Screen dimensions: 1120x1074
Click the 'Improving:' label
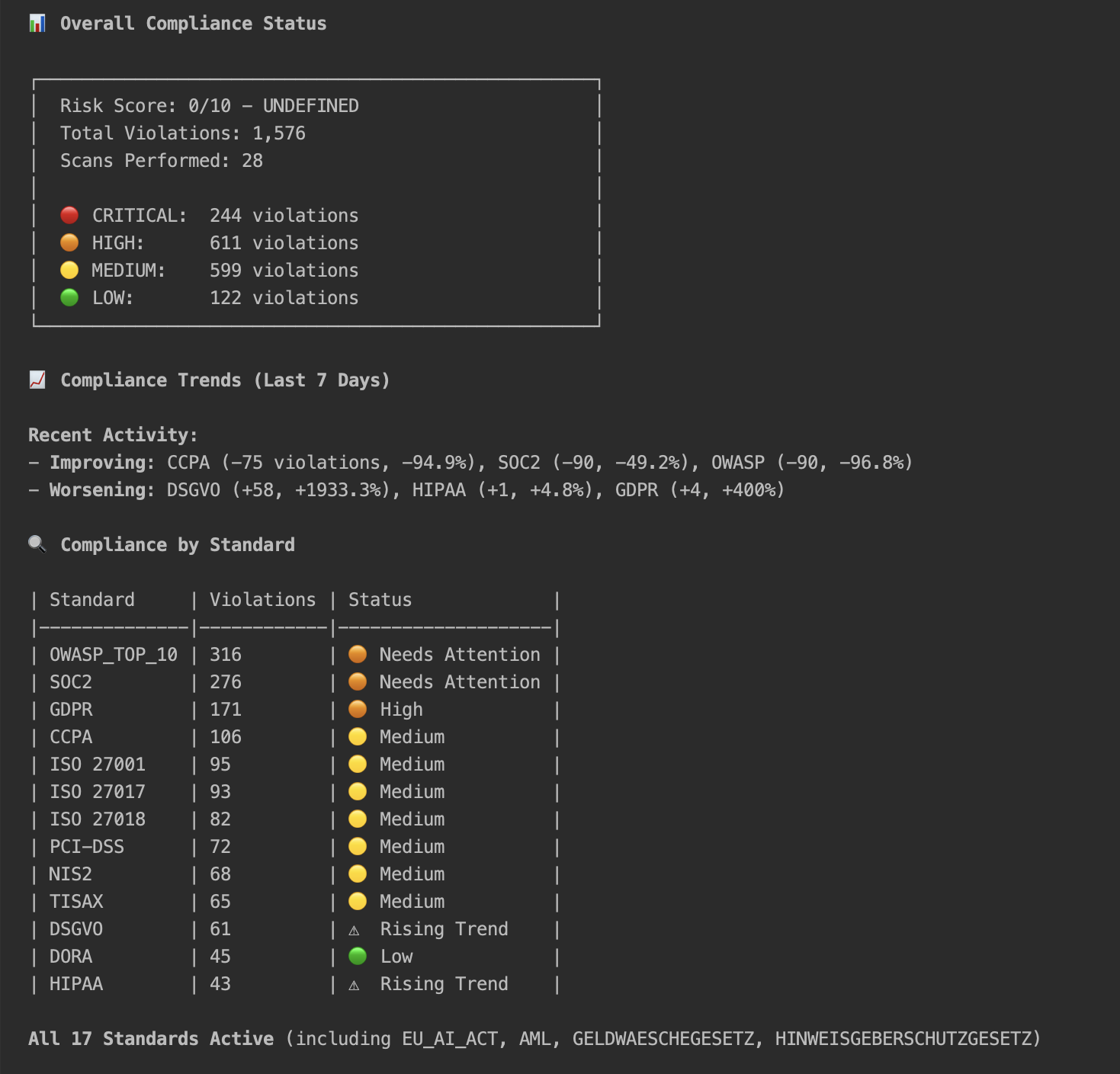point(103,463)
